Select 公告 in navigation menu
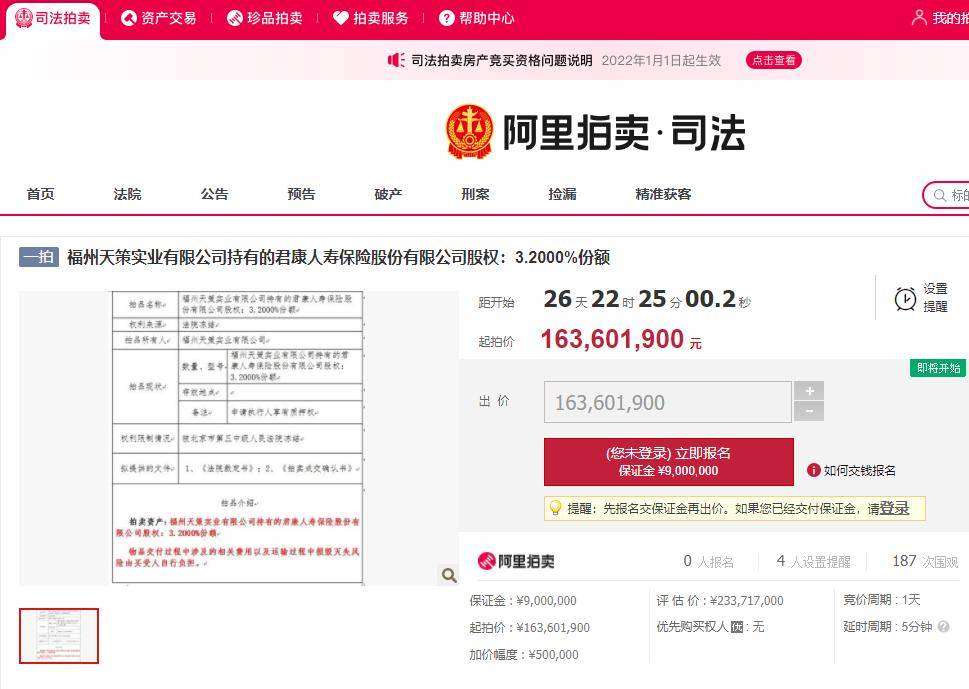 [214, 194]
